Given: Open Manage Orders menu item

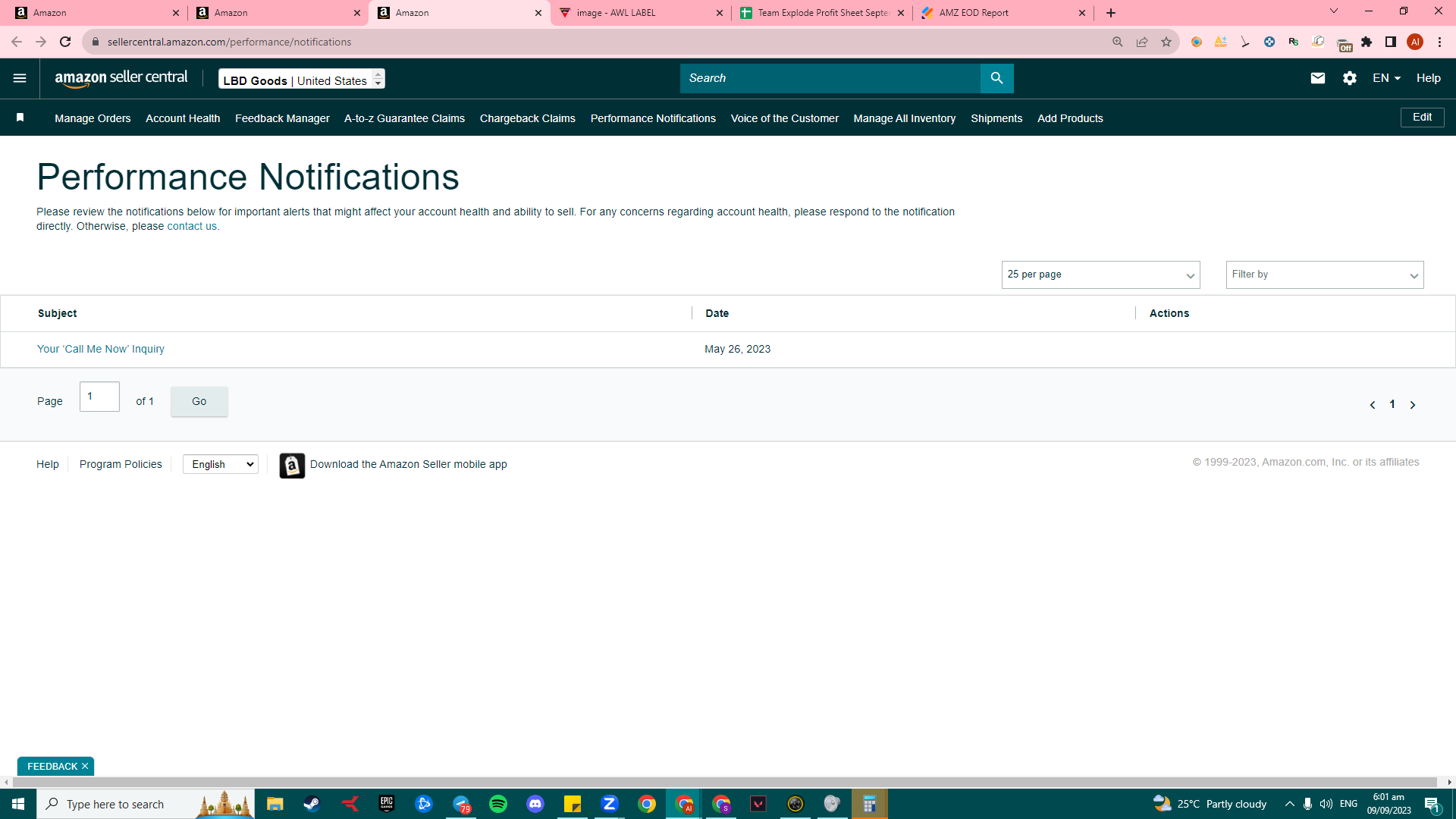Looking at the screenshot, I should point(93,118).
